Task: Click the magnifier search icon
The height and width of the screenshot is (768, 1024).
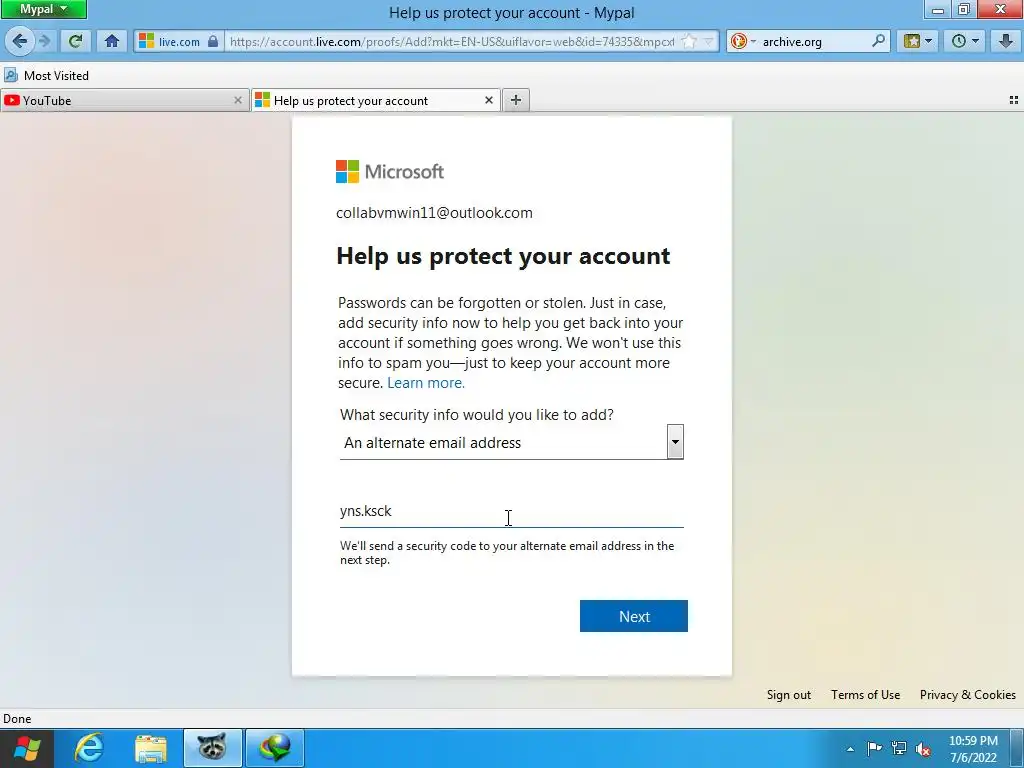Action: [x=879, y=41]
